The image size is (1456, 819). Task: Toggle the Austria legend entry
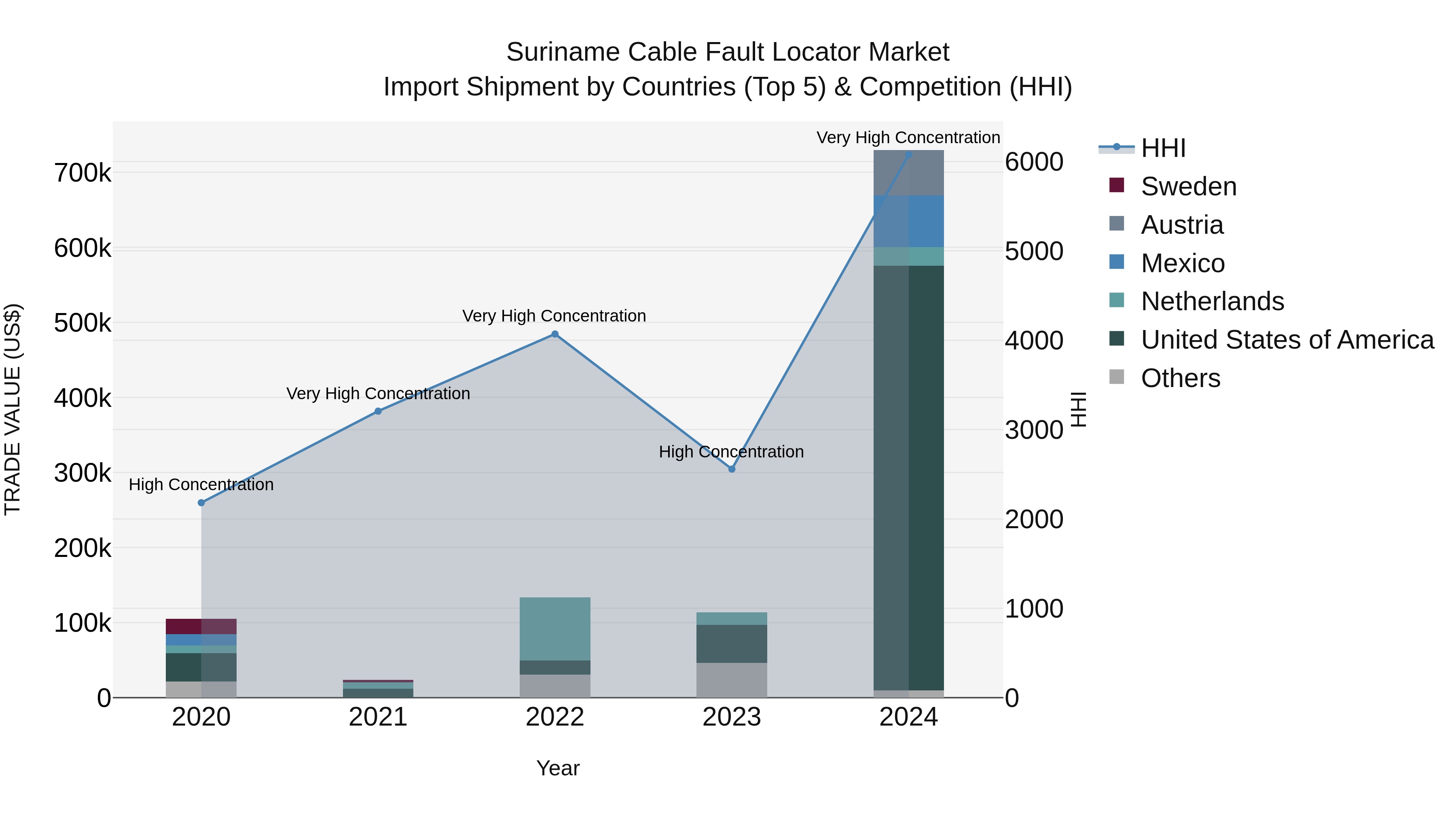coord(1166,225)
